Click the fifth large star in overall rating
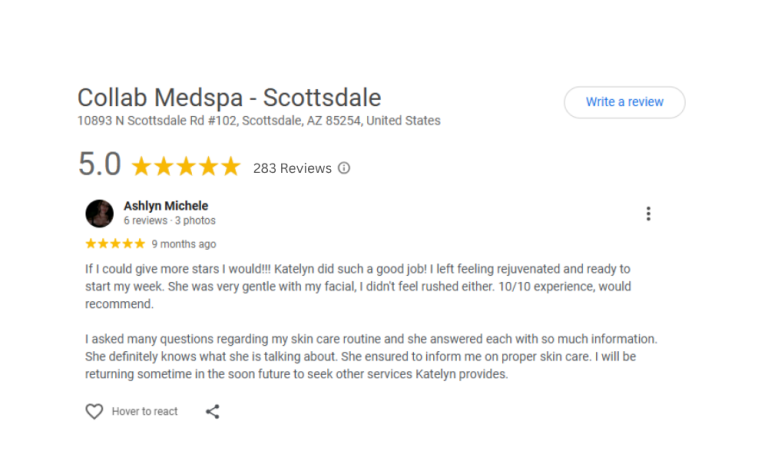This screenshot has height=461, width=768. point(230,166)
